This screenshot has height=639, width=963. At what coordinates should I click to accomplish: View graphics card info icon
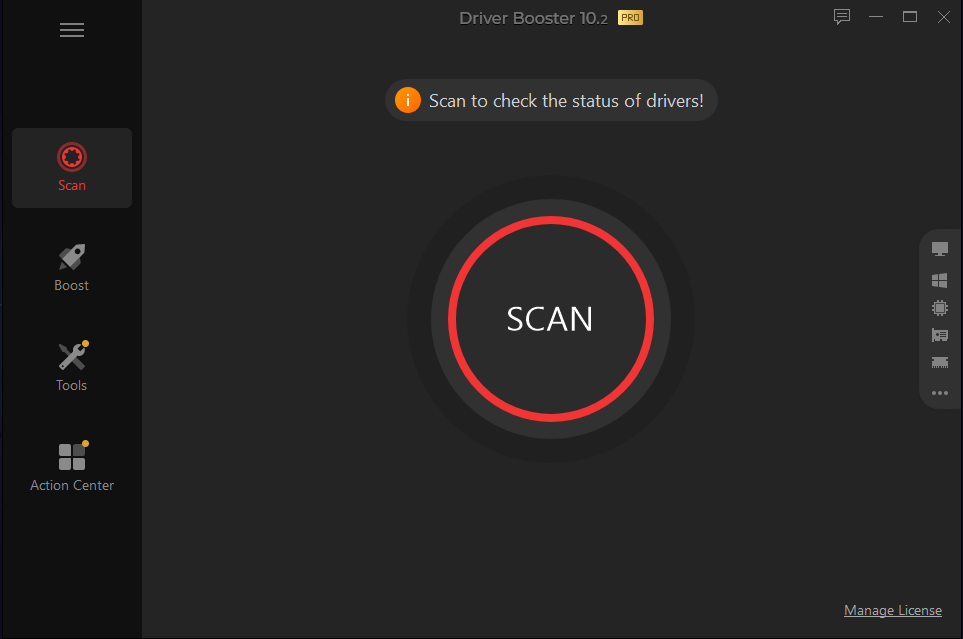click(940, 335)
